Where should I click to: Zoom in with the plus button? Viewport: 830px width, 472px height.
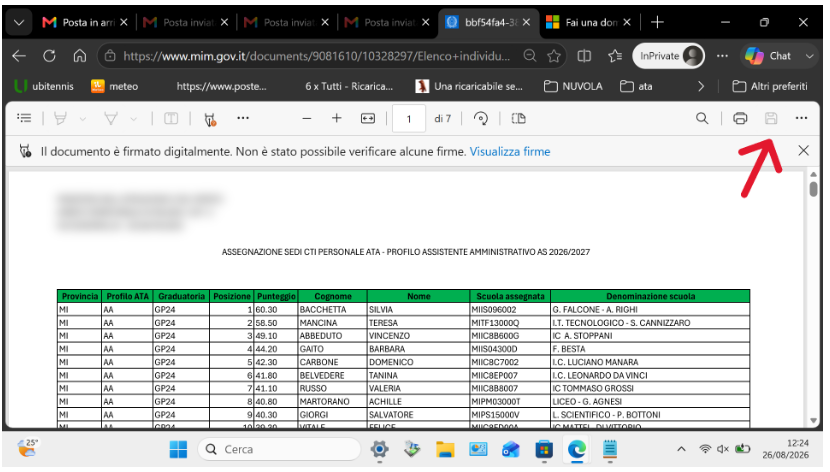[x=337, y=118]
